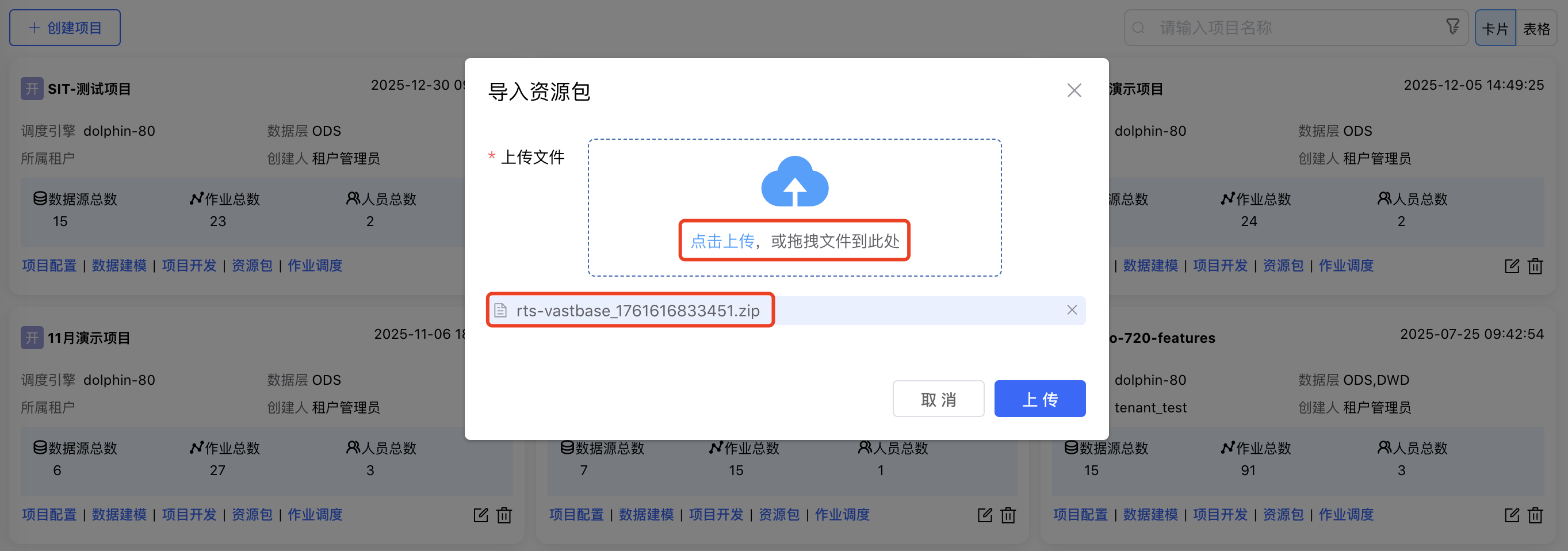This screenshot has height=551, width=1568.
Task: Open the SIT-测试项目 title
Action: tap(90, 89)
